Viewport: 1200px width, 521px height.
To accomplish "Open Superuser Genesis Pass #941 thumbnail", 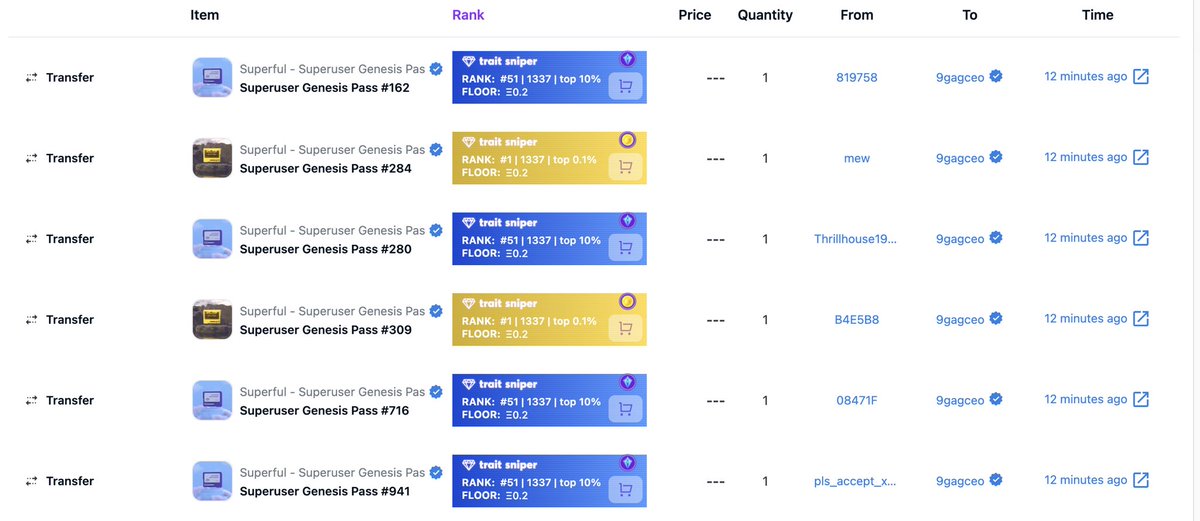I will click(x=213, y=481).
